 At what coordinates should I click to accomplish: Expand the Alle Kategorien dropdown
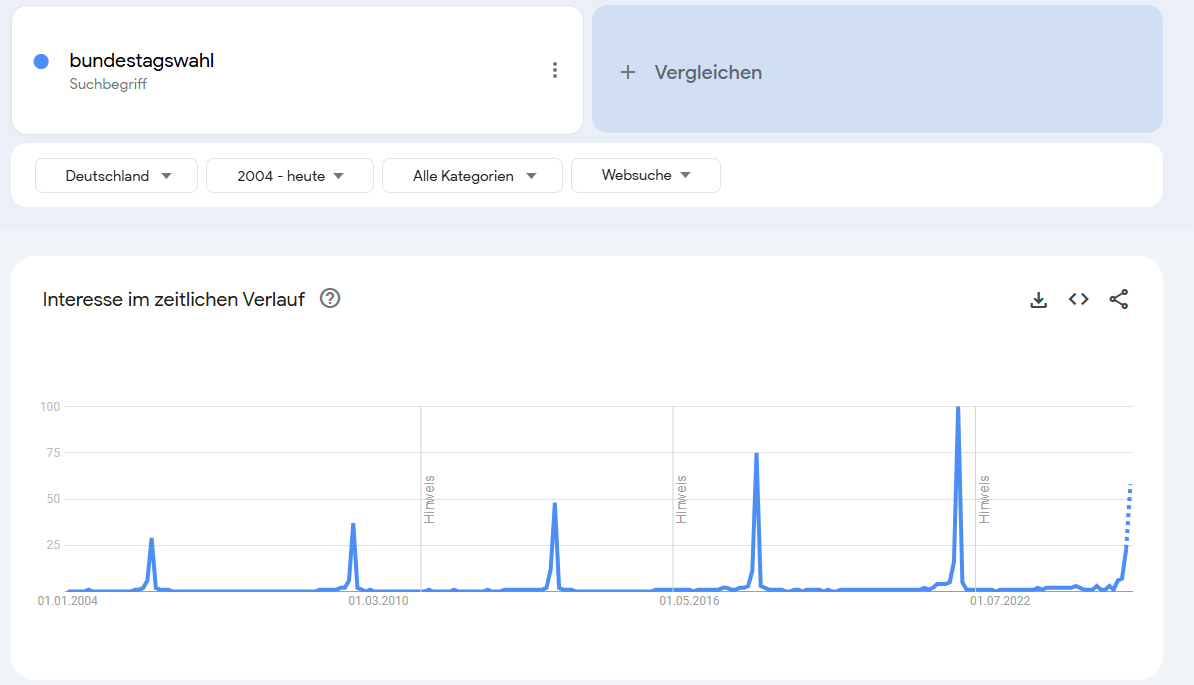[x=472, y=176]
